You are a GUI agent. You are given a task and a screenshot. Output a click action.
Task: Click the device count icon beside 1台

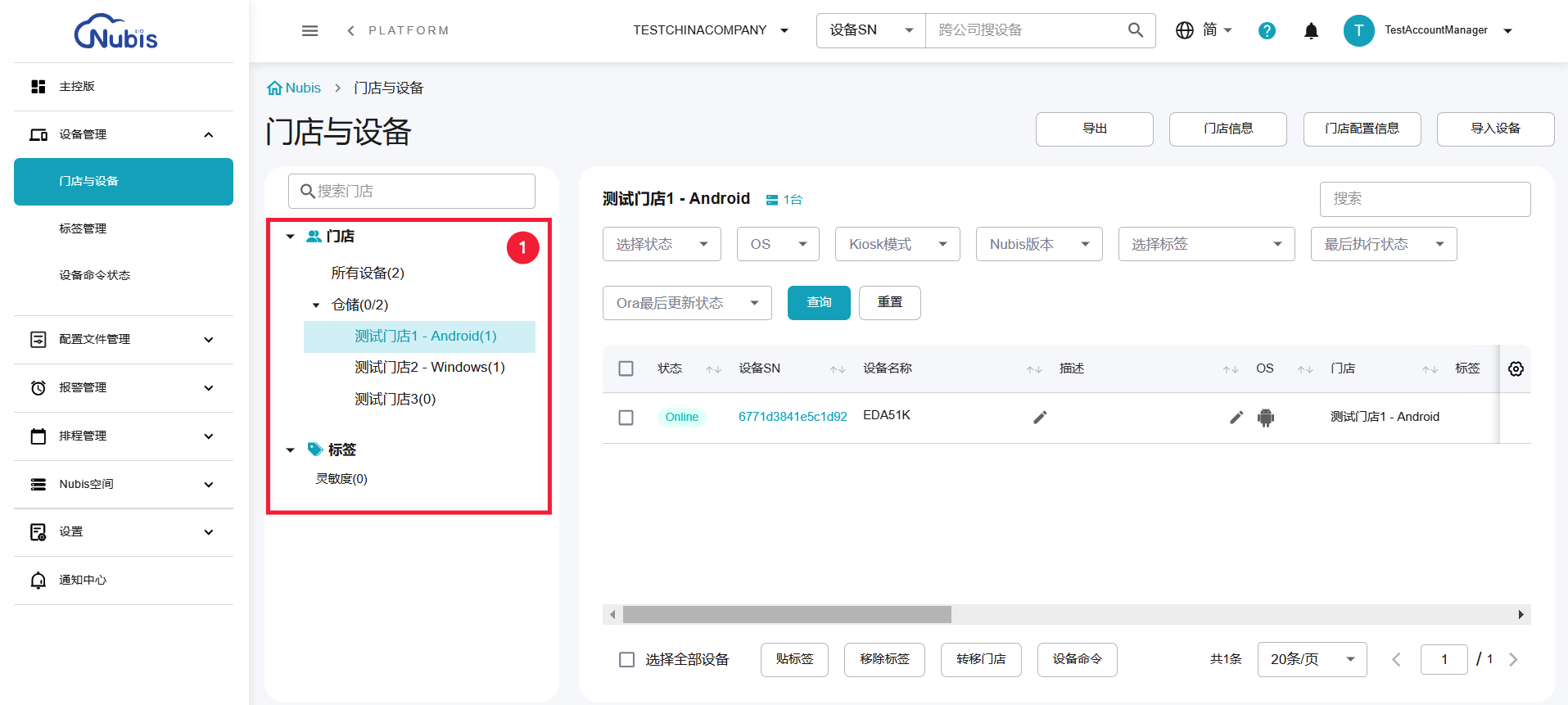pos(771,200)
